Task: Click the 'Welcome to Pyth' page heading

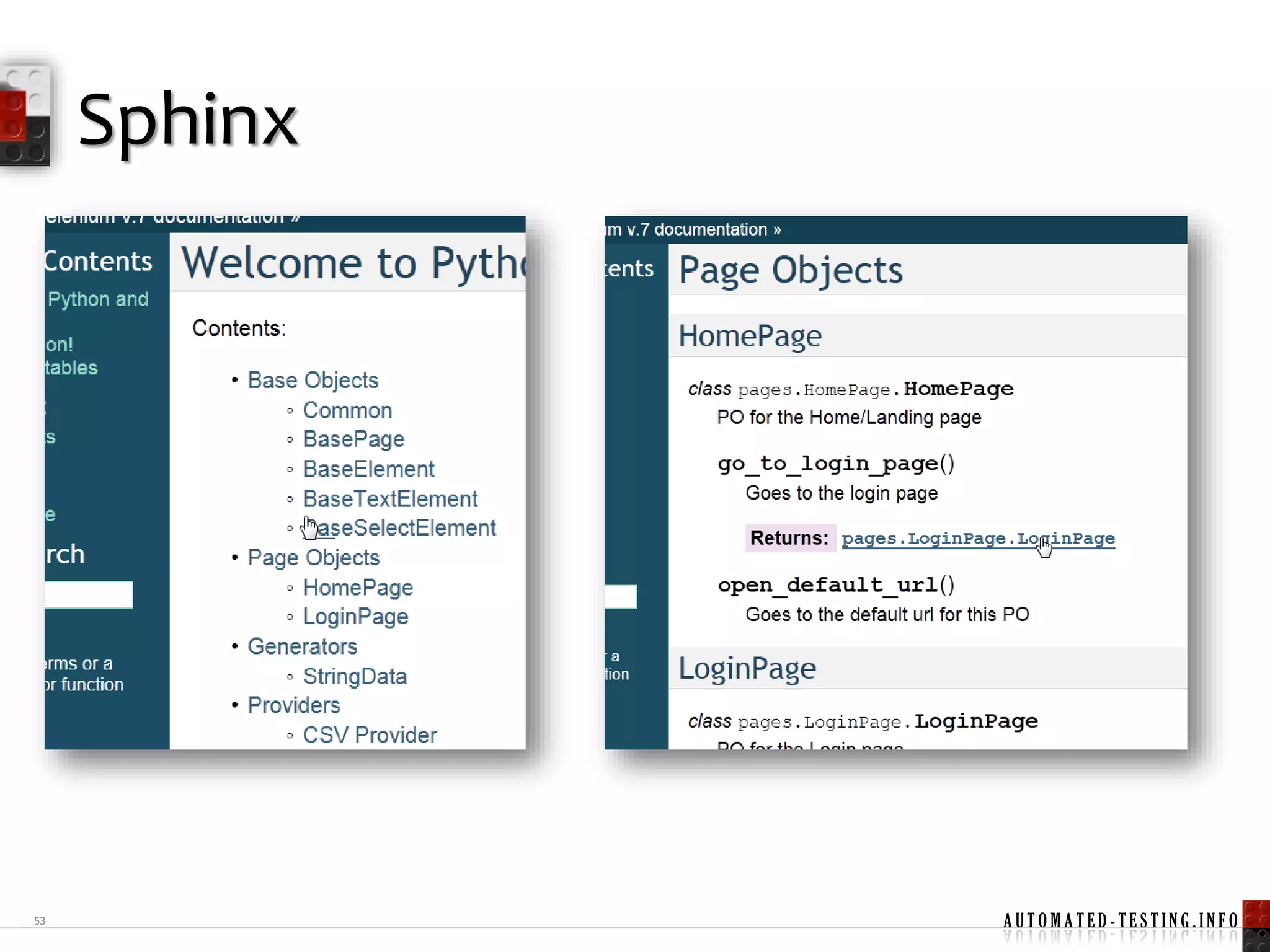Action: (x=353, y=263)
